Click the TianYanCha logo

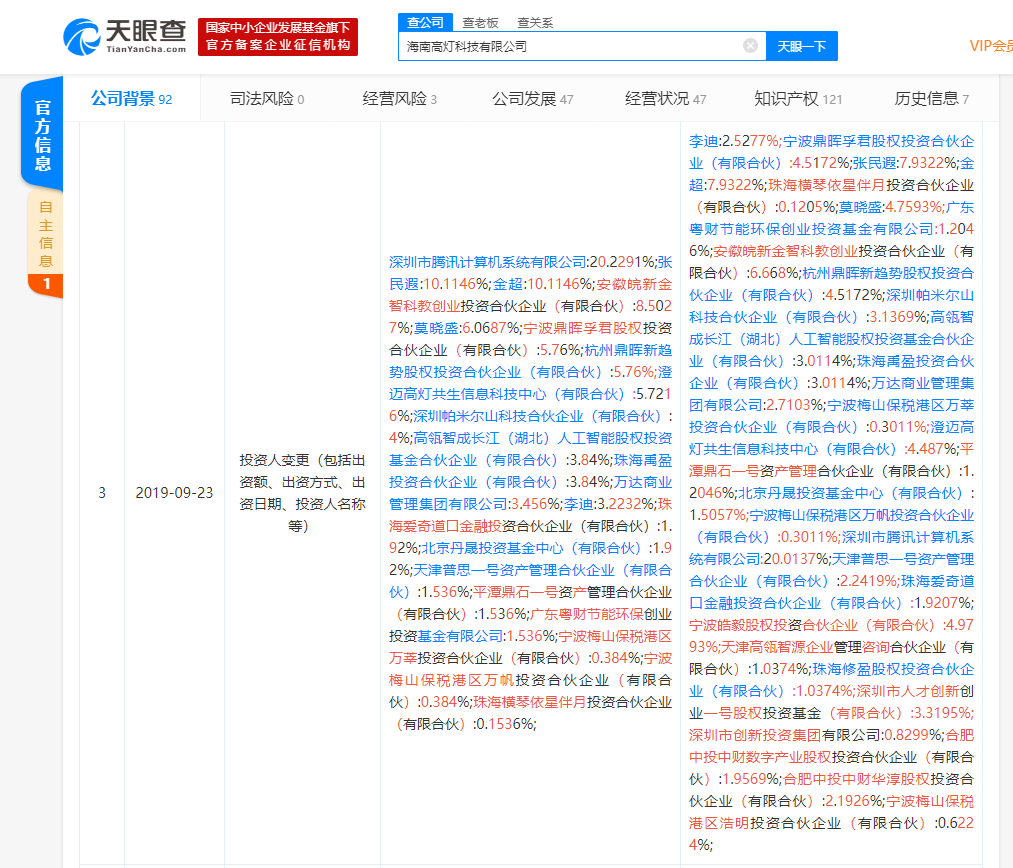pos(124,37)
